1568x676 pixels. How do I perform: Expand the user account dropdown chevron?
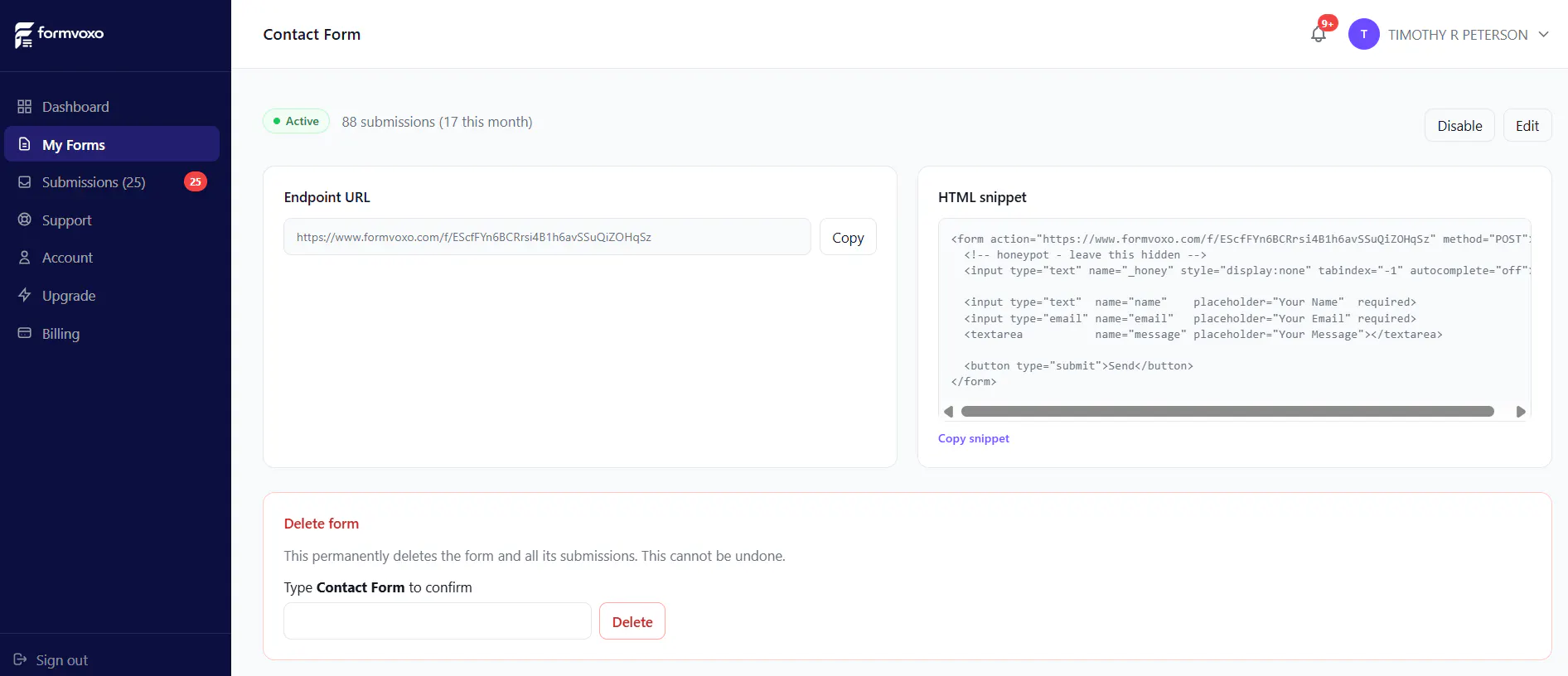pos(1543,34)
